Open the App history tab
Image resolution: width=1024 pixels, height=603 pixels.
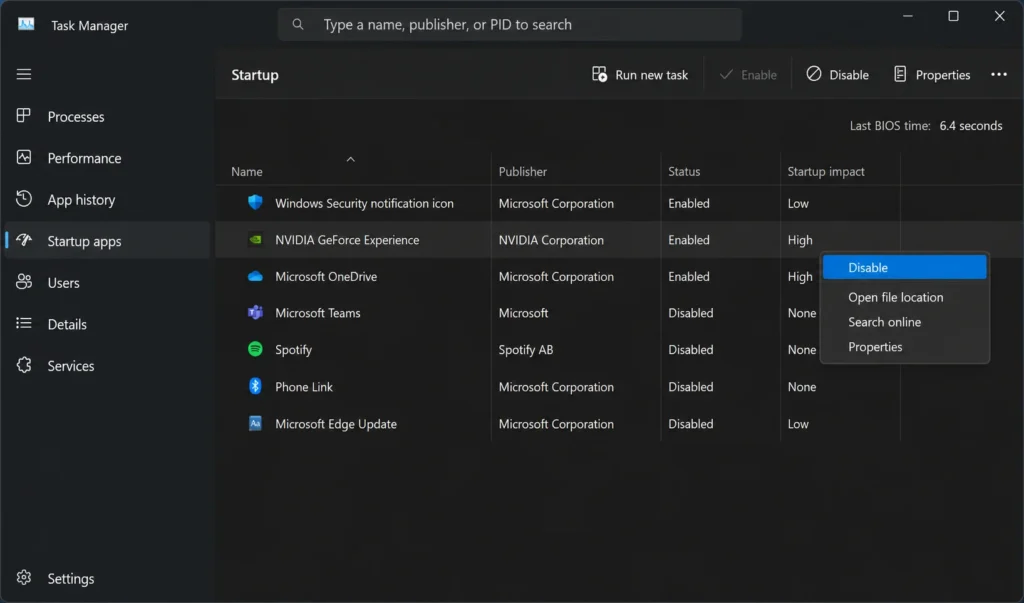click(x=108, y=199)
